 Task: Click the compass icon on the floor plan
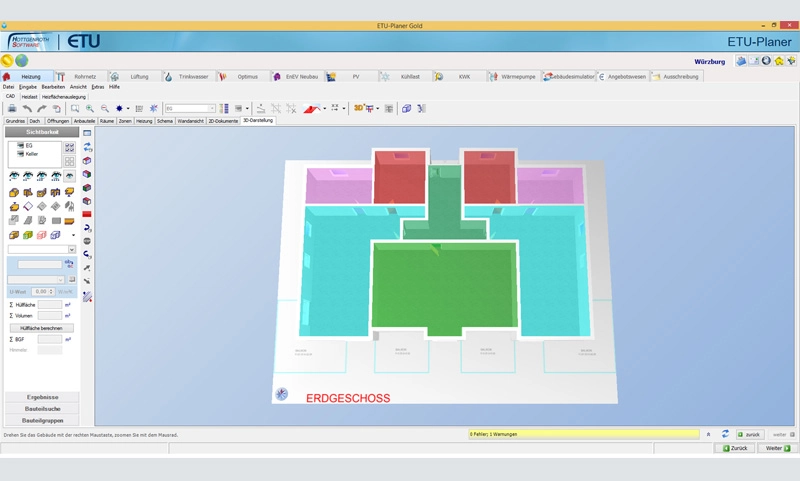point(282,394)
